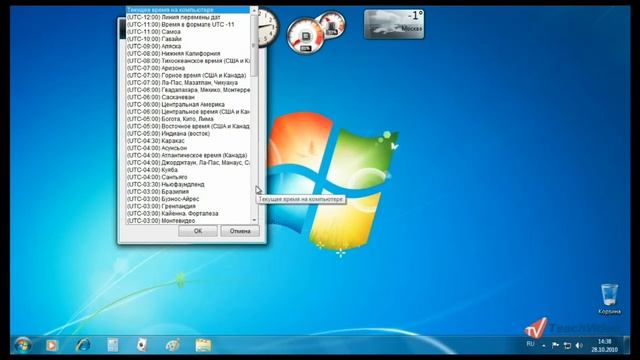Select '(UTC-05:00) Восточное время' entry
Viewport: 640px width, 360px height.
188,126
